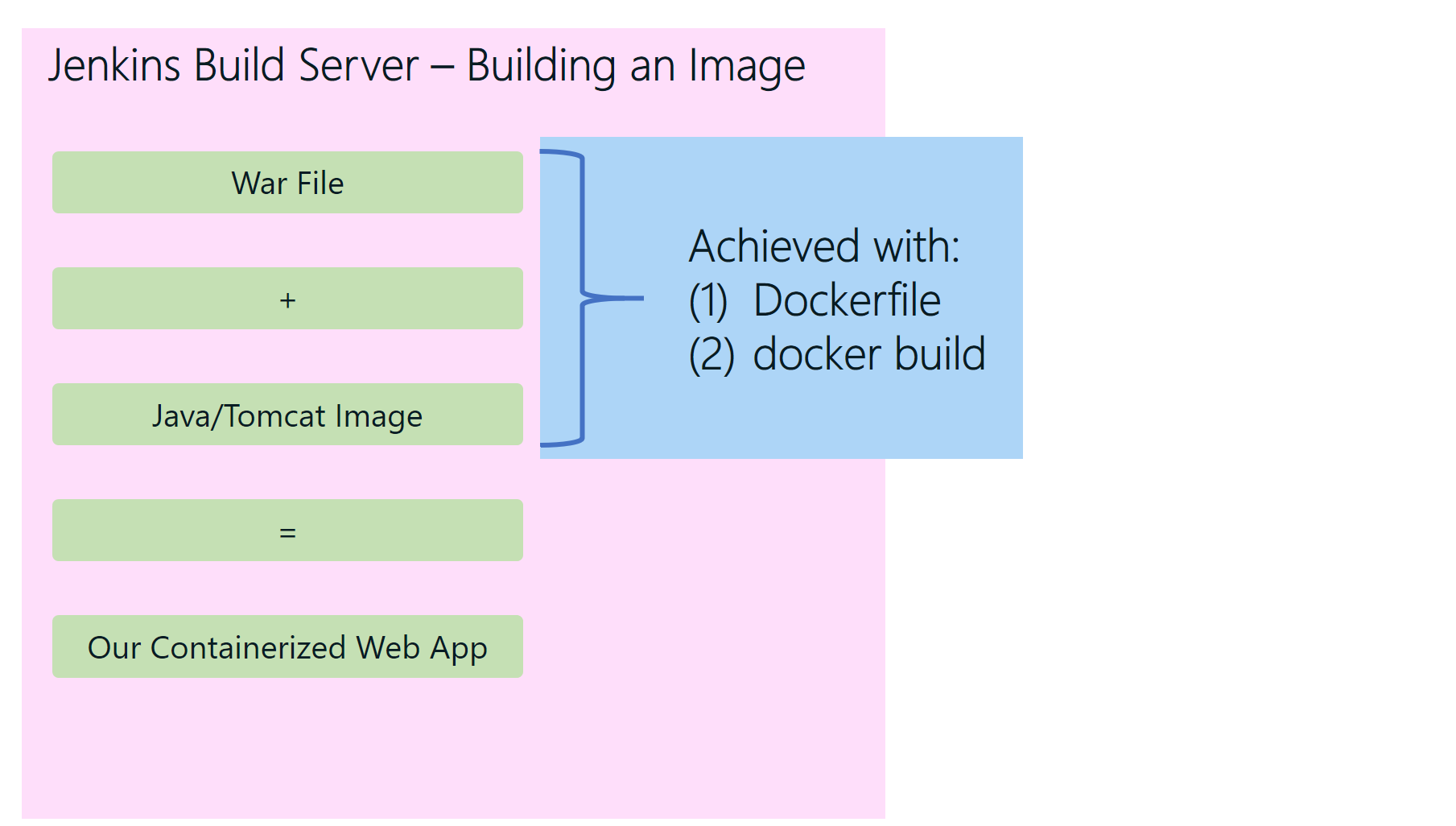Select the 'Our Containerized Web App' box
The height and width of the screenshot is (826, 1456).
[287, 646]
